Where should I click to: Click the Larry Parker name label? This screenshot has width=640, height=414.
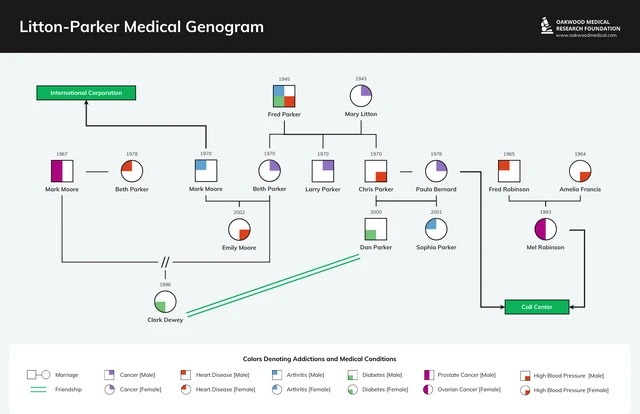pyautogui.click(x=323, y=189)
